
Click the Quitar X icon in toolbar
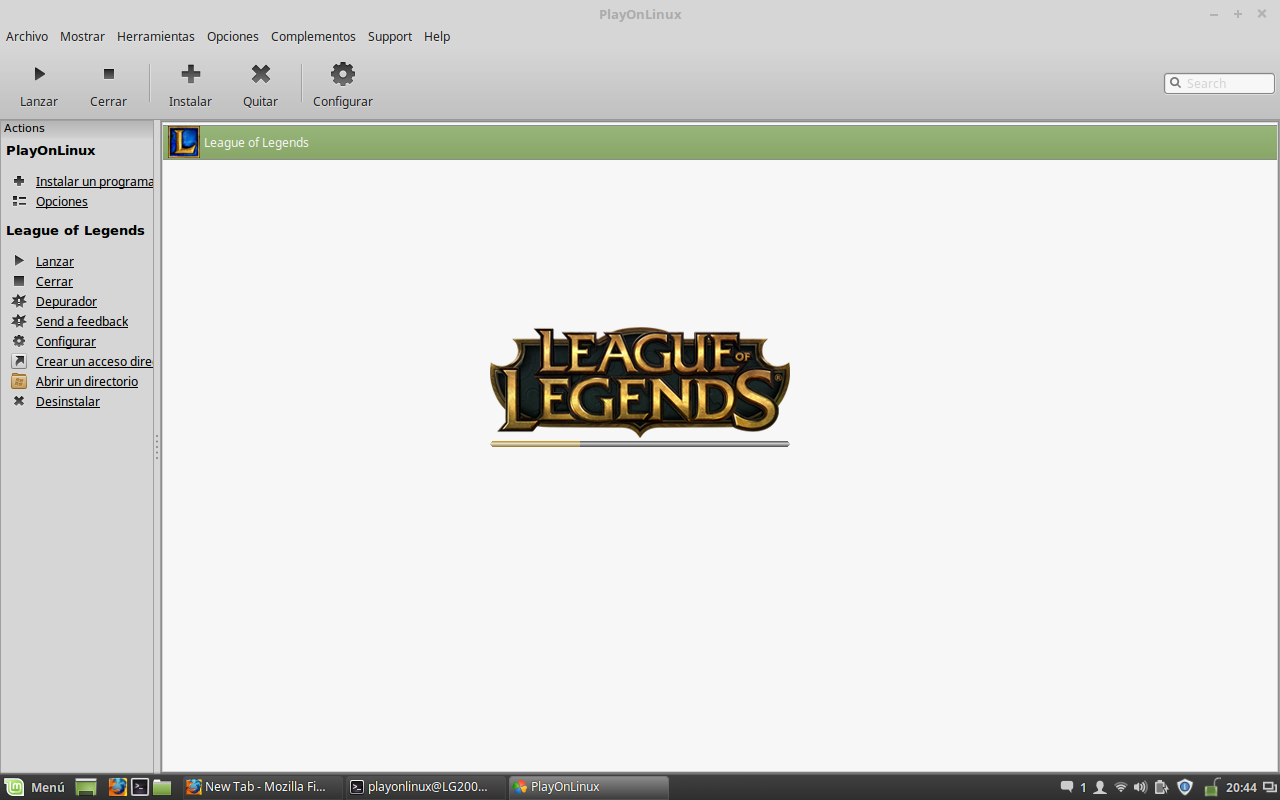[261, 74]
